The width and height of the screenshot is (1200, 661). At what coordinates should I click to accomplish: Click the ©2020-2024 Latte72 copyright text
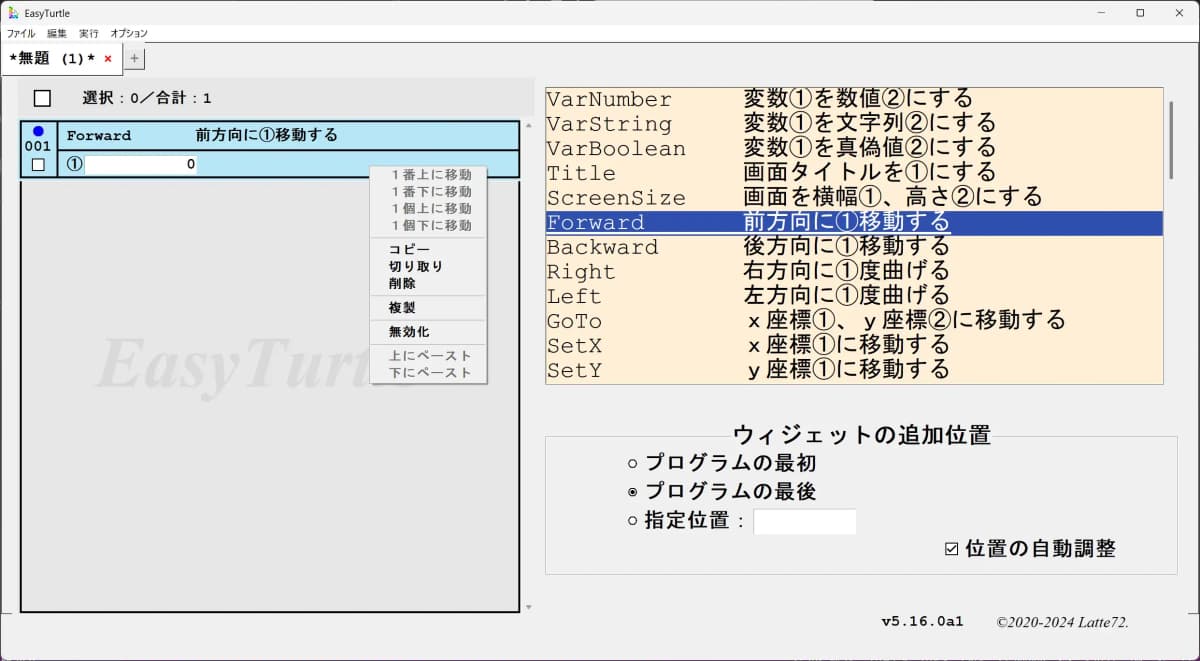[1062, 622]
